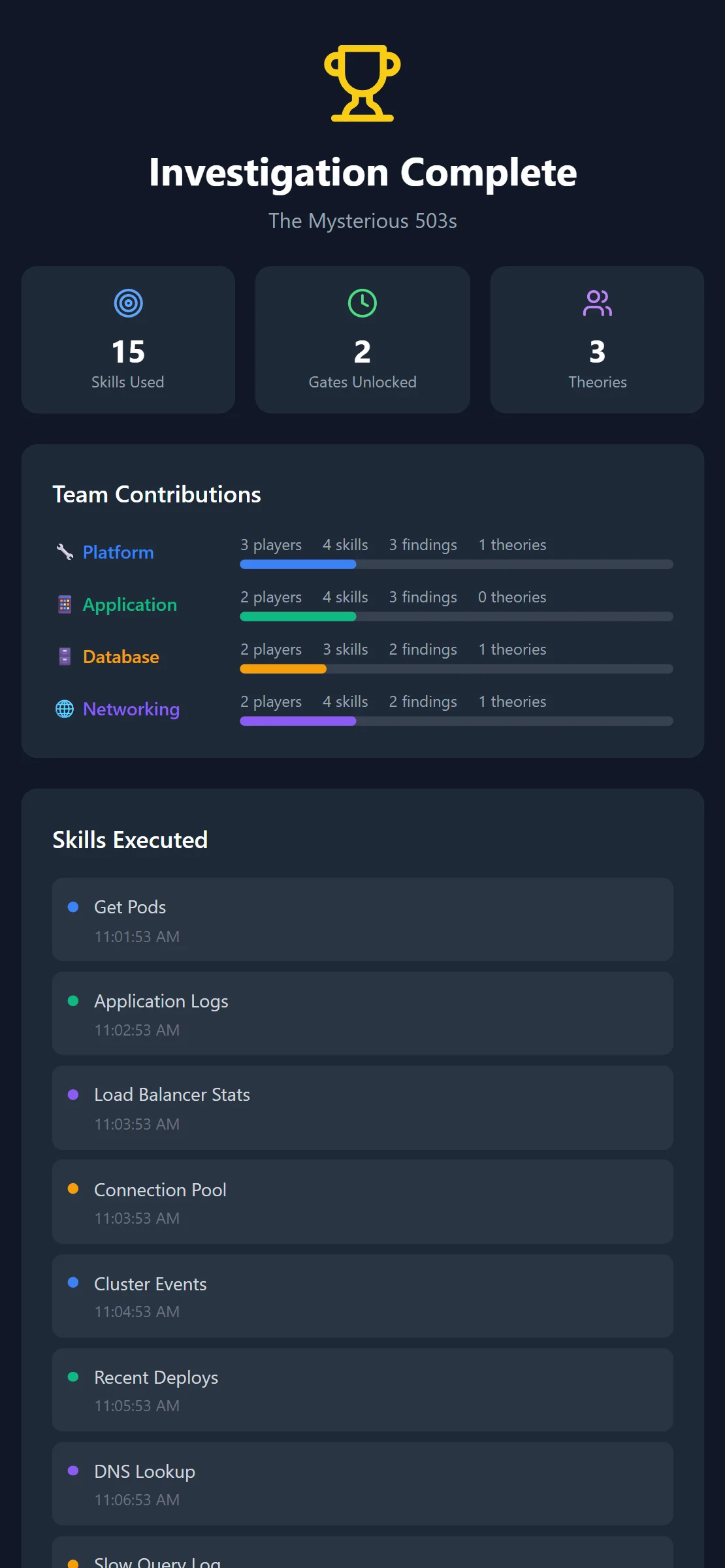Click the Networking globe icon
725x1568 pixels.
click(x=65, y=709)
